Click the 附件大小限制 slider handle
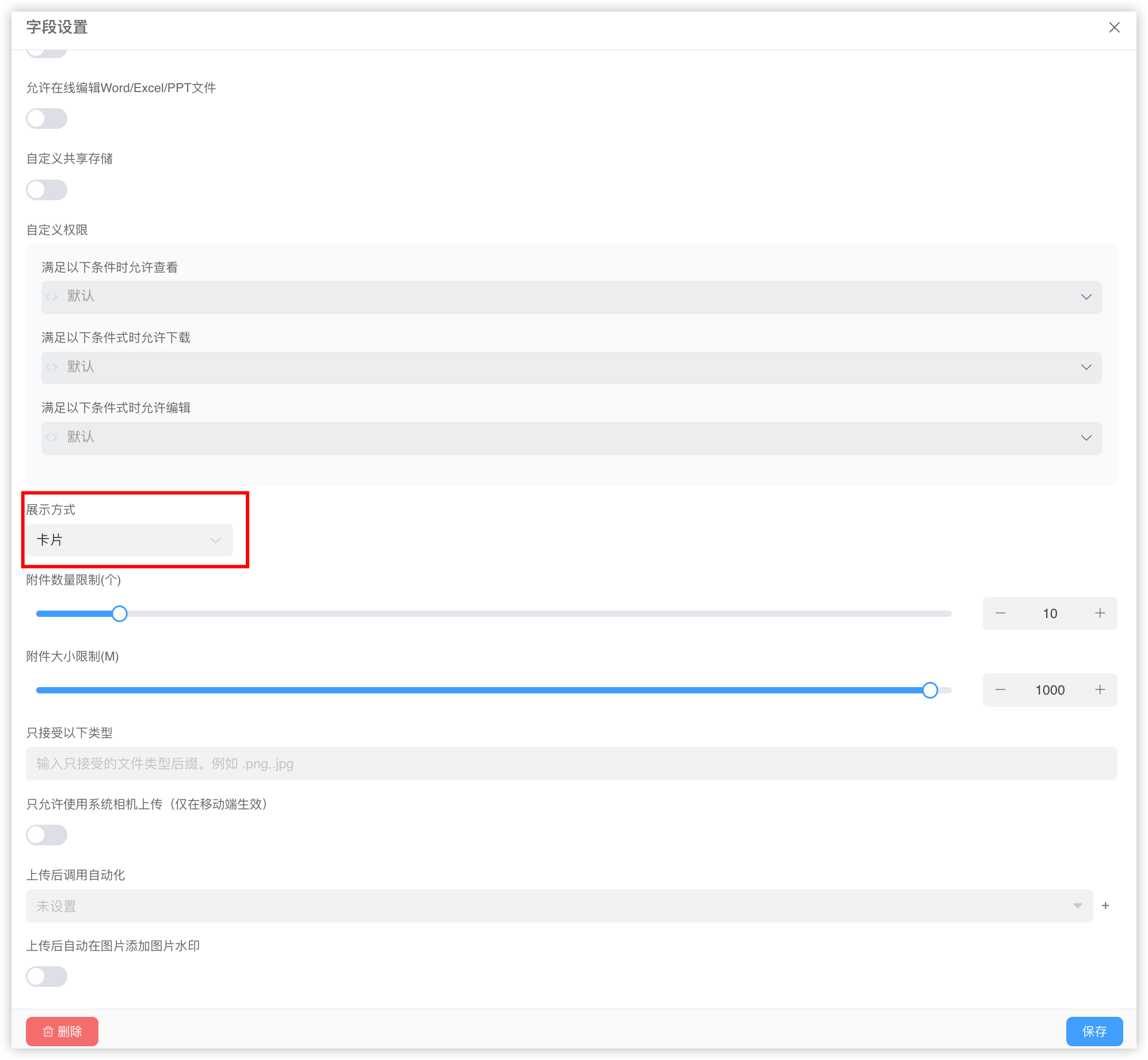 point(930,690)
